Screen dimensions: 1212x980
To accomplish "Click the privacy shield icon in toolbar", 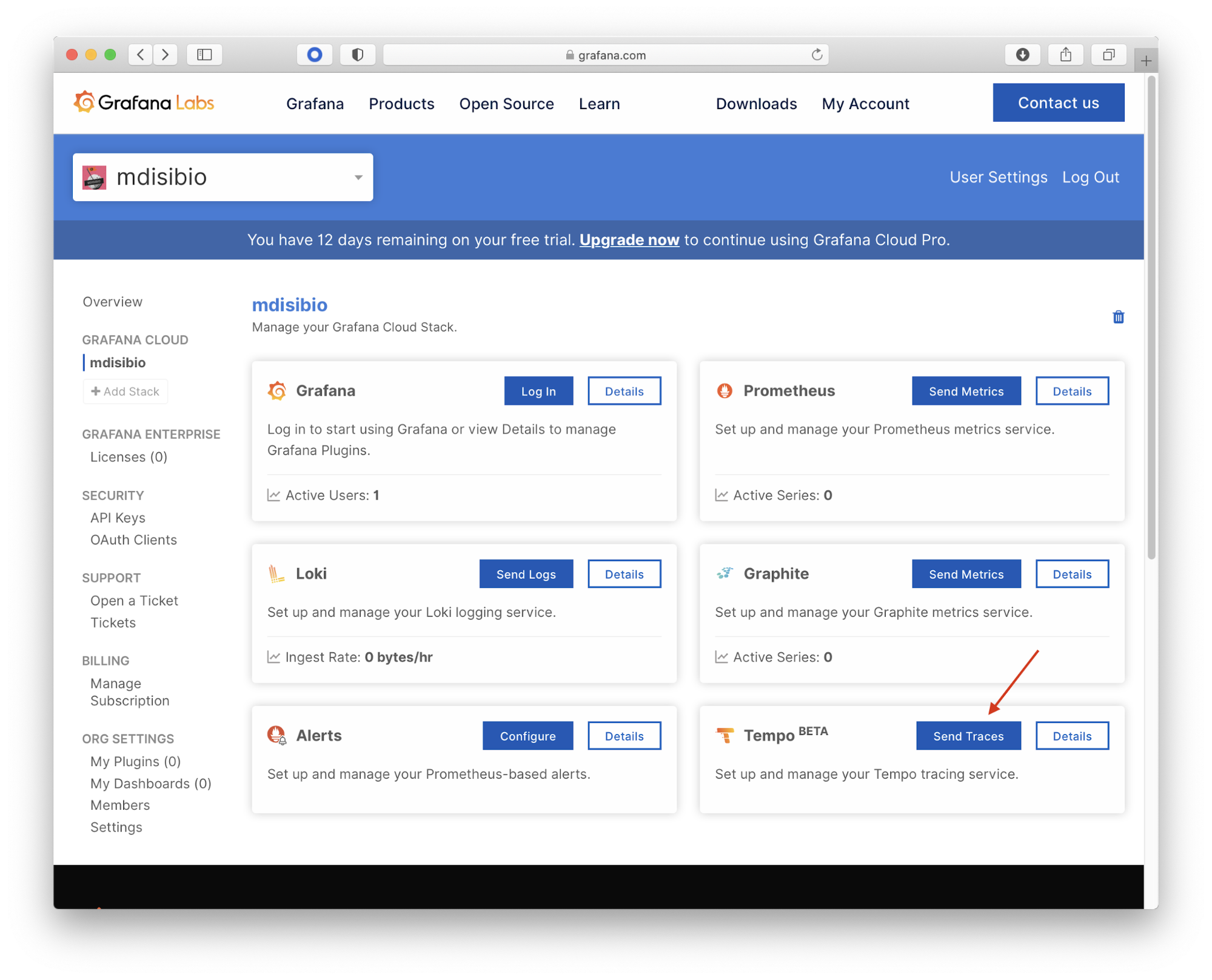I will [358, 55].
